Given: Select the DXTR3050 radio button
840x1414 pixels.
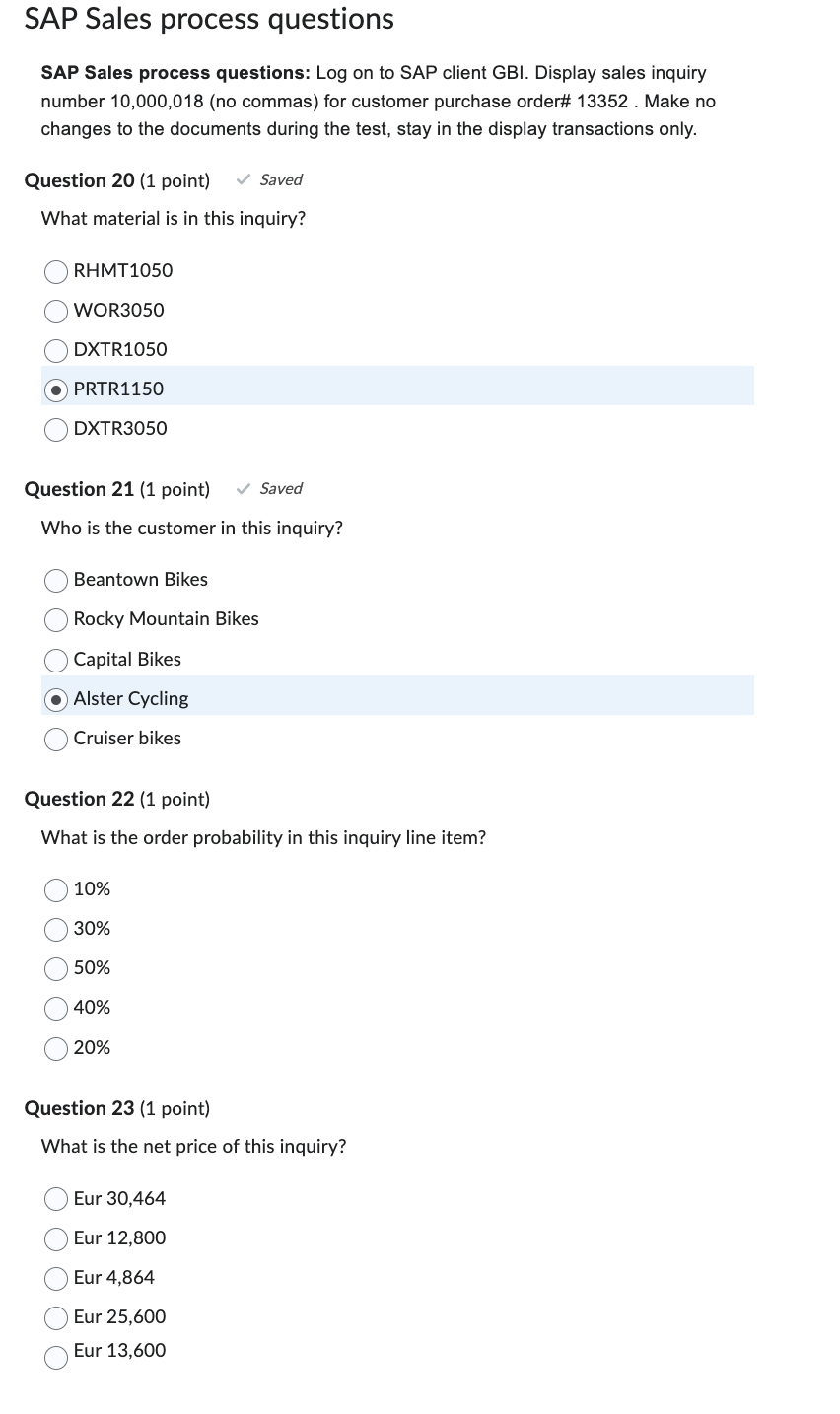Looking at the screenshot, I should [56, 429].
